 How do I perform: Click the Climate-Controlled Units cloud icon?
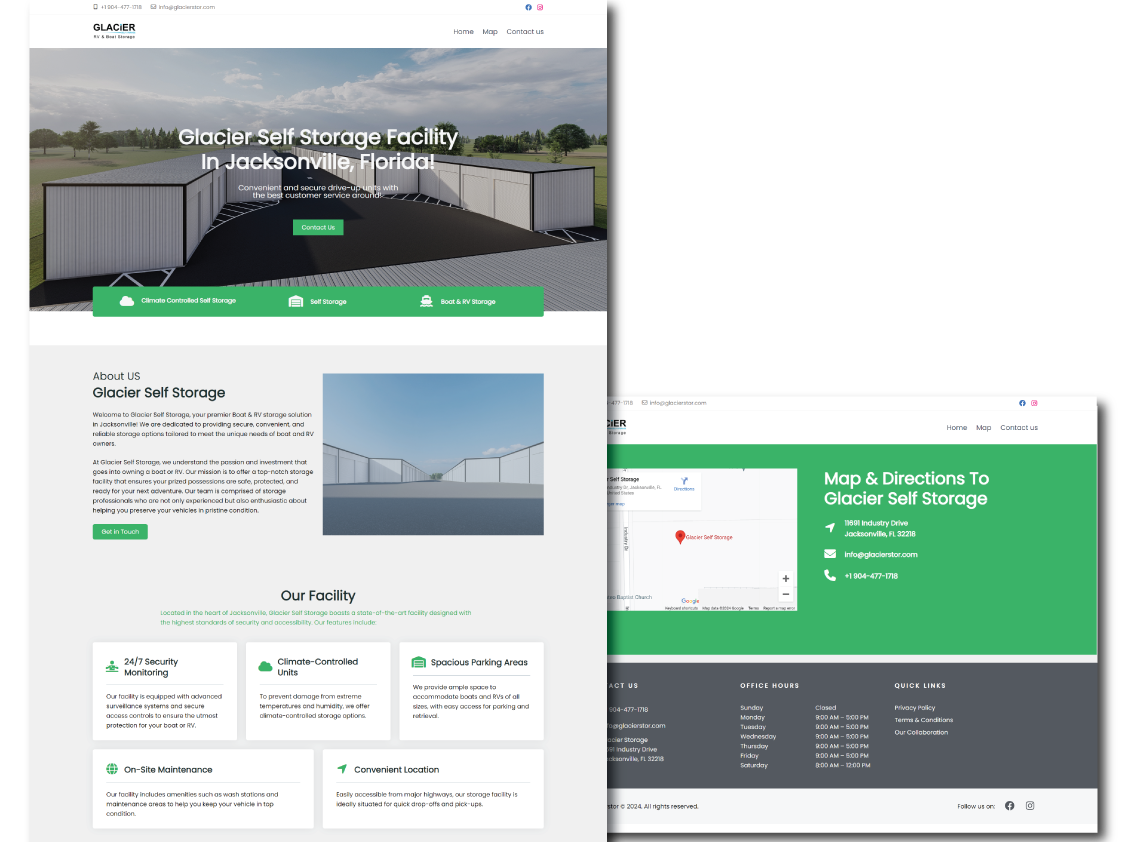click(265, 667)
